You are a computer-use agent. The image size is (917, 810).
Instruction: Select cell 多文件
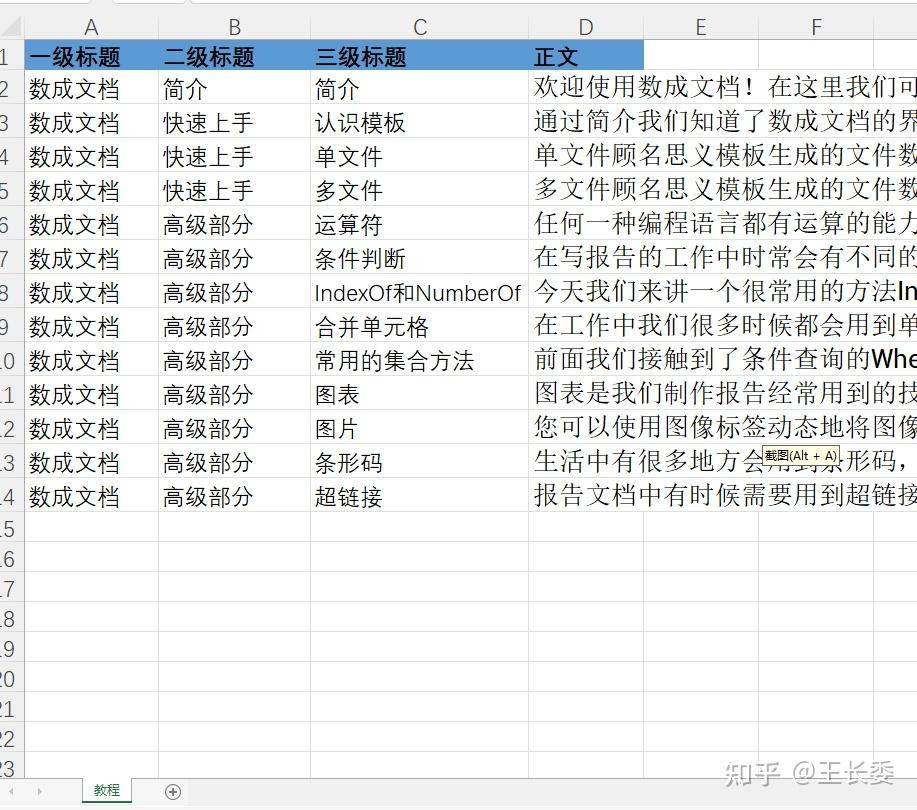419,189
